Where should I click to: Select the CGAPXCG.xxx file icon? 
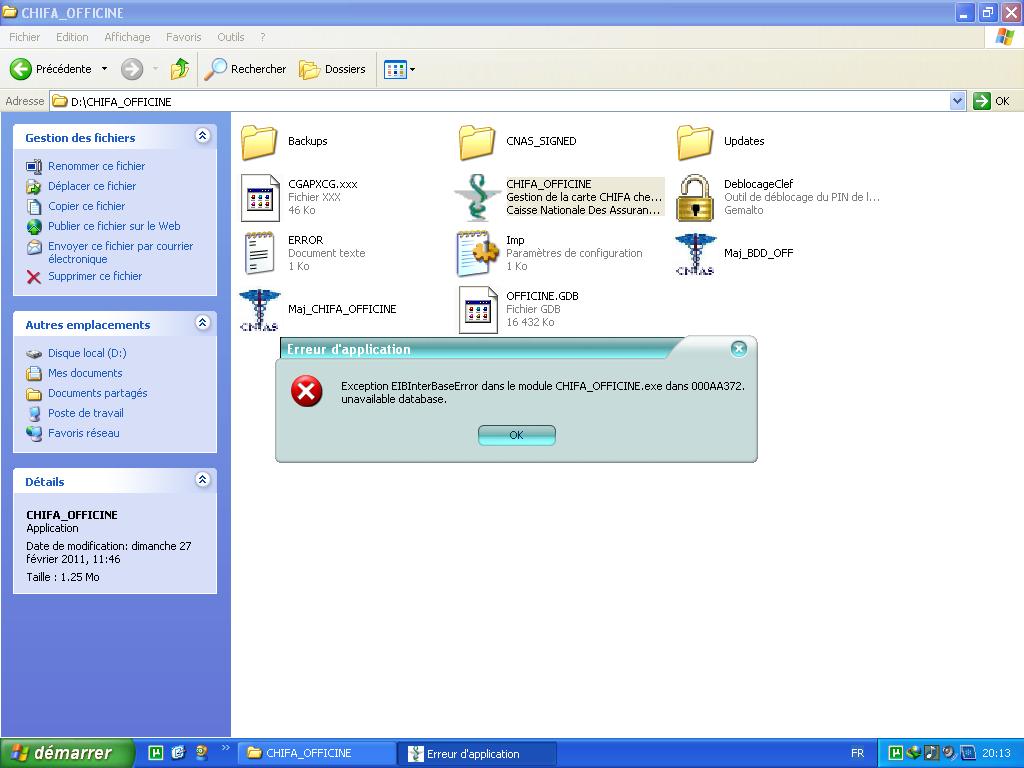260,197
